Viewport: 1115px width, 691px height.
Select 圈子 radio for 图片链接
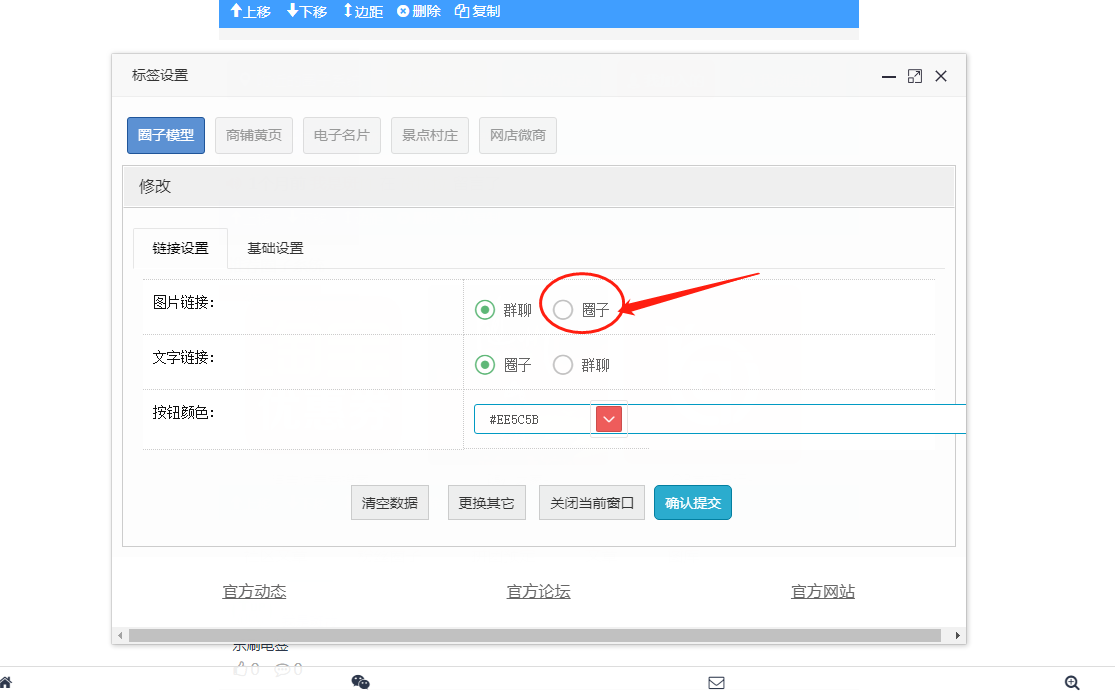pyautogui.click(x=563, y=310)
